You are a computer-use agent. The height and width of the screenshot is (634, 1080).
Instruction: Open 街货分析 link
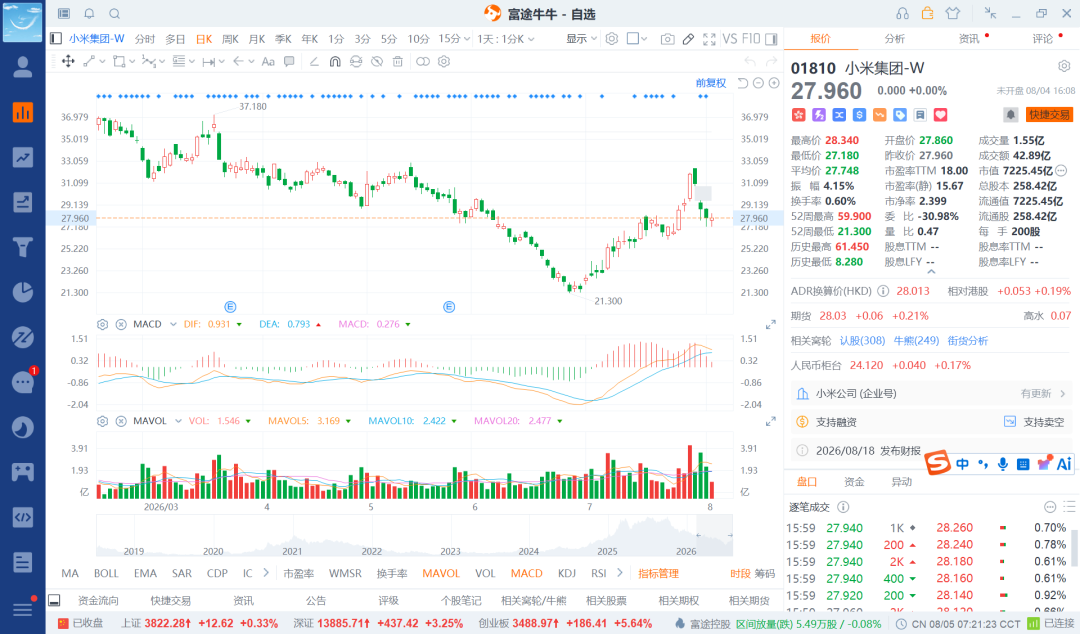point(968,340)
